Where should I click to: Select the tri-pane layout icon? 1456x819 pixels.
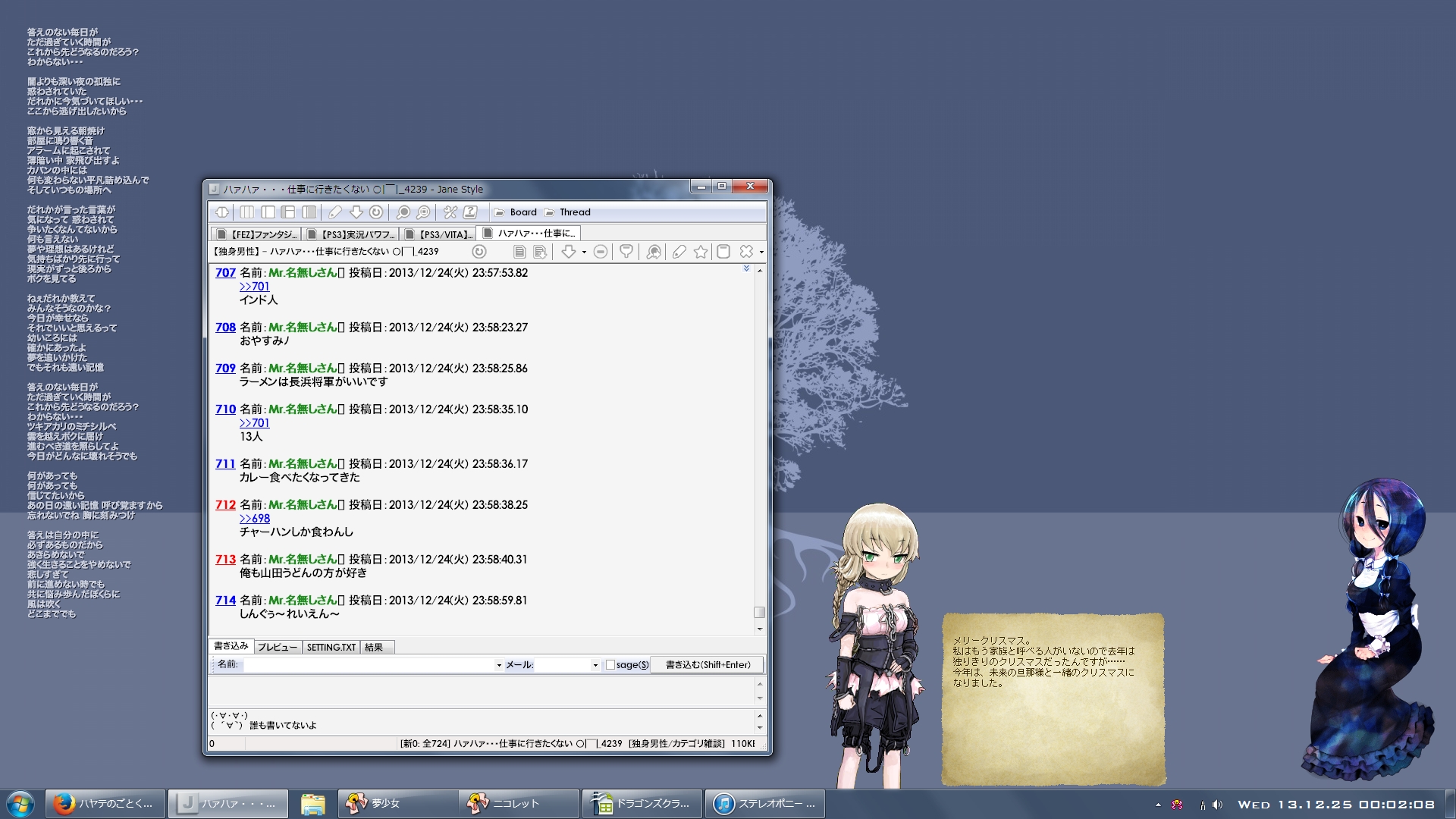point(288,212)
